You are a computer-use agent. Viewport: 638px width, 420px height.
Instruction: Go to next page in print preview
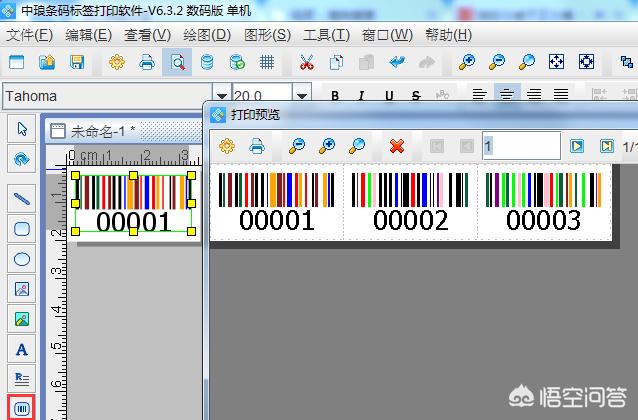577,146
